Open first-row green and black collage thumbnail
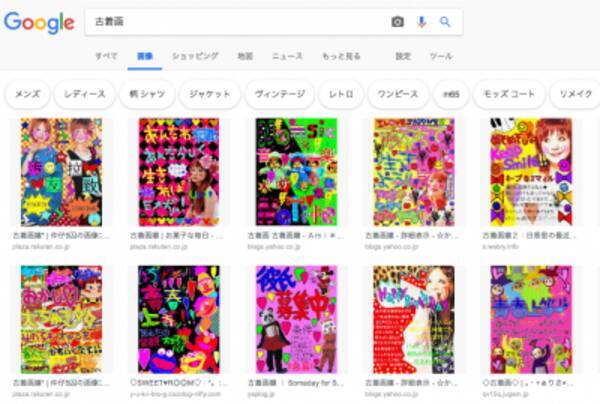The width and height of the screenshot is (600, 404). coord(297,172)
